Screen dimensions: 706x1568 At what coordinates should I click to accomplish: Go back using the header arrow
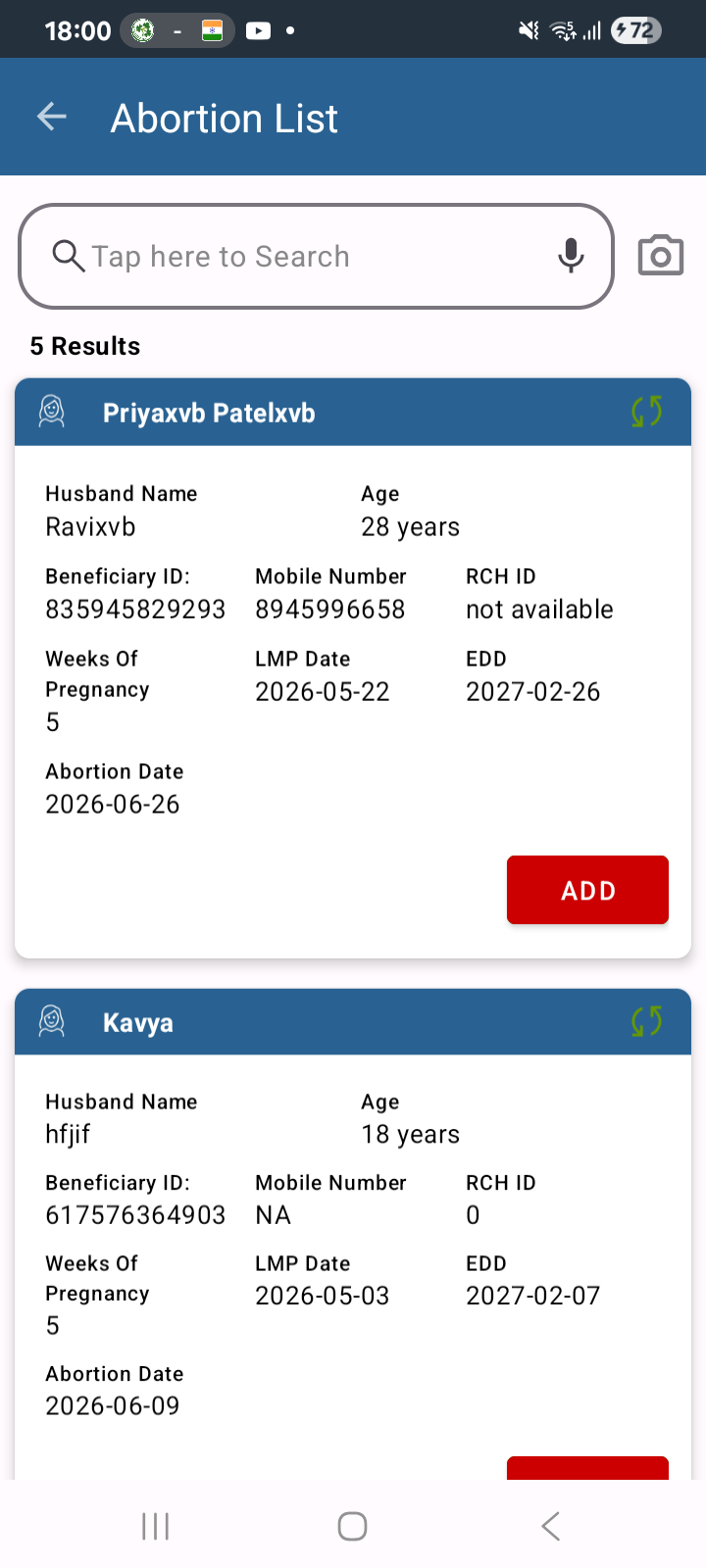[x=52, y=118]
